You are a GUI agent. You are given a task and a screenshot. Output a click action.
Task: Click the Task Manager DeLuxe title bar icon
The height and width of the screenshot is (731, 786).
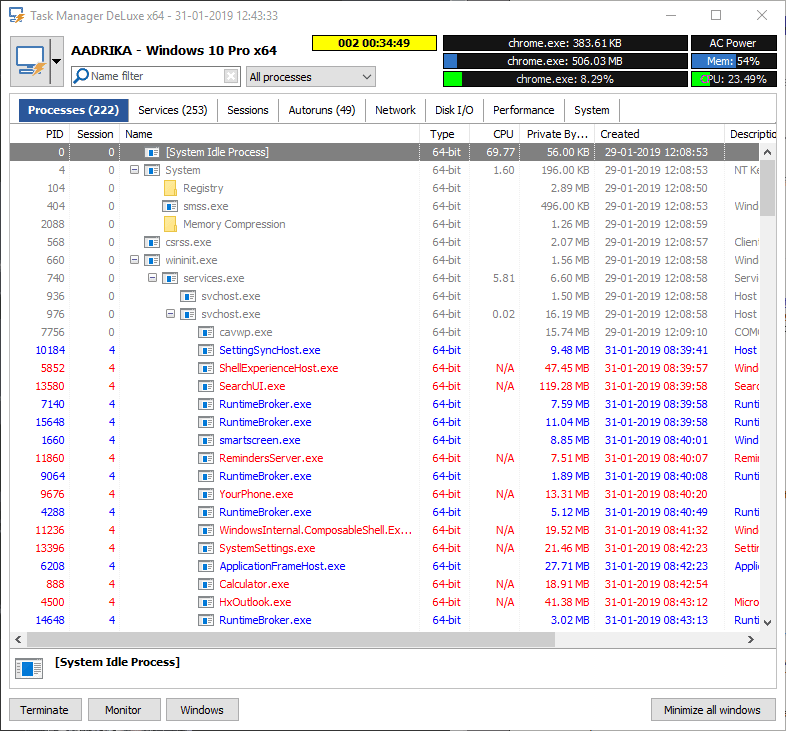pyautogui.click(x=17, y=15)
